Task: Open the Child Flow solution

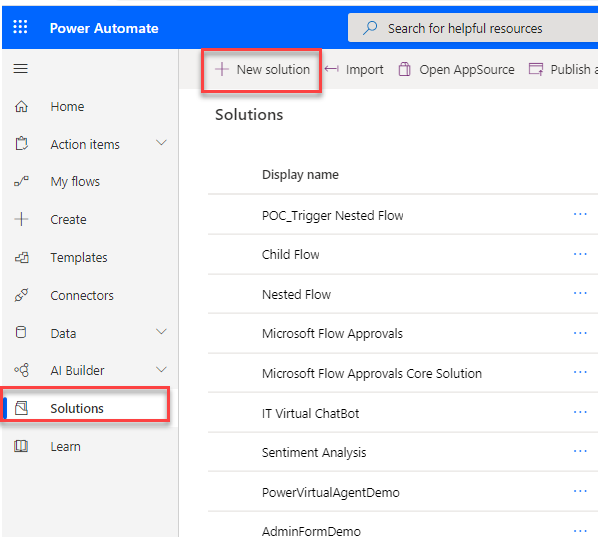Action: point(291,254)
